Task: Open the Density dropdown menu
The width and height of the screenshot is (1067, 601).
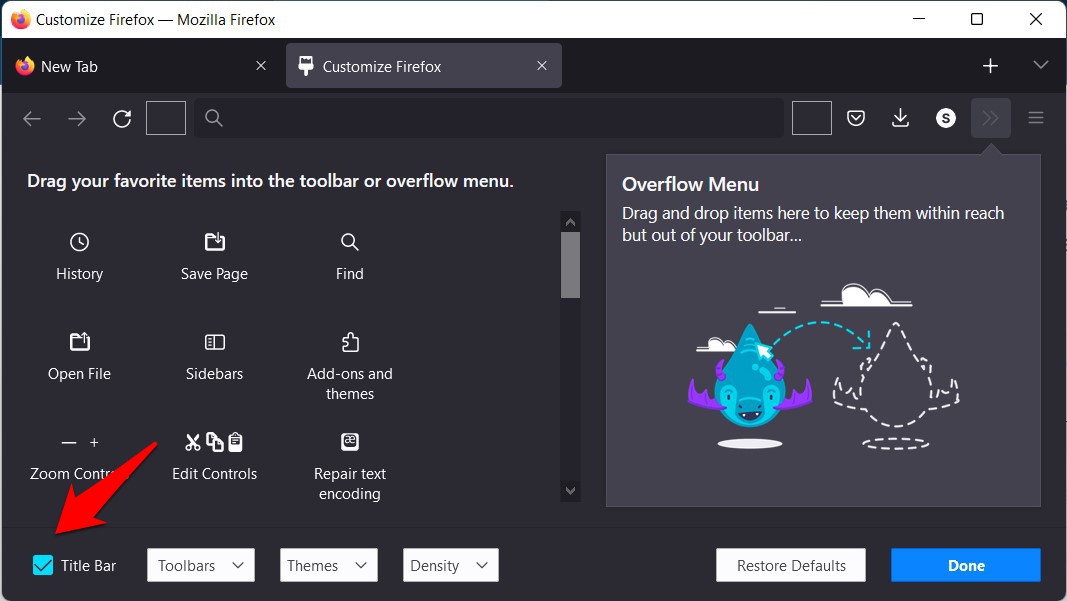Action: 450,566
